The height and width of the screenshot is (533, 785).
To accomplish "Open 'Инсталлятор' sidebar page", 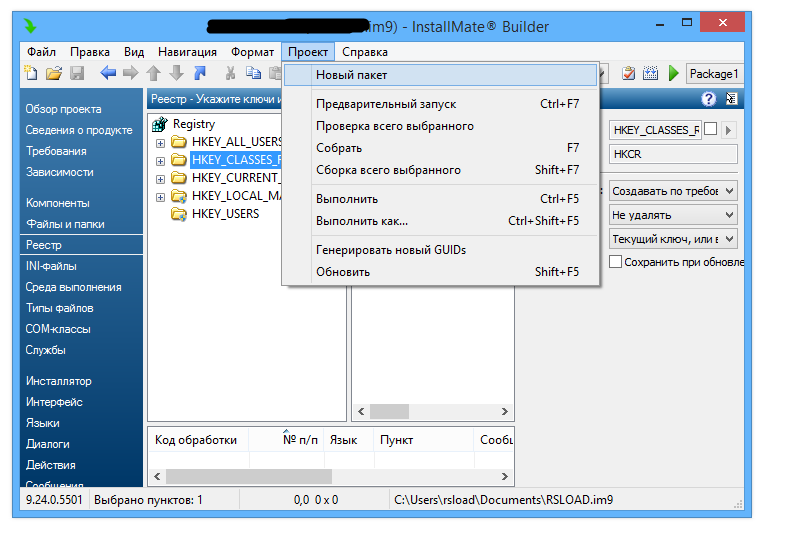I will pyautogui.click(x=59, y=381).
